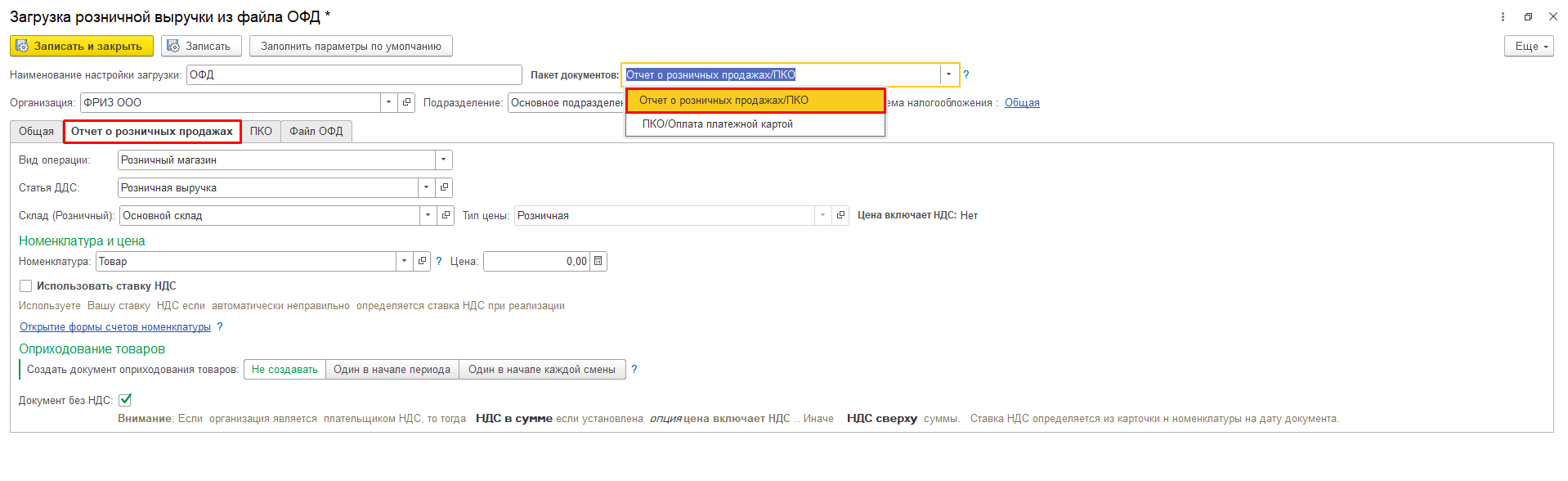Viewport: 1568px width, 481px height.
Task: Choose ПКО/Оплата платежной картой from list
Action: click(717, 124)
